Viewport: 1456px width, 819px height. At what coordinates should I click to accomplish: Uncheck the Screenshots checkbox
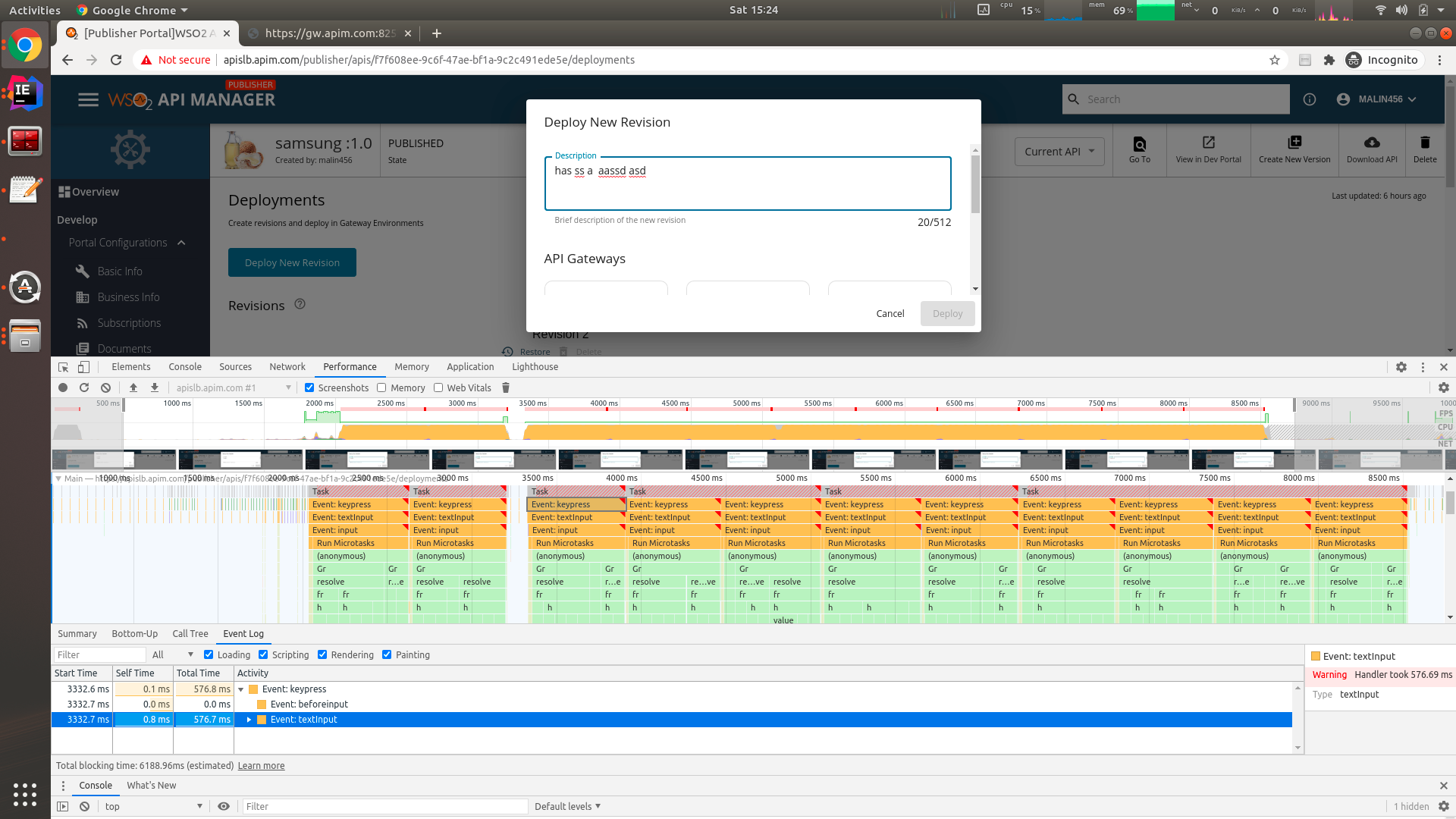pyautogui.click(x=309, y=388)
